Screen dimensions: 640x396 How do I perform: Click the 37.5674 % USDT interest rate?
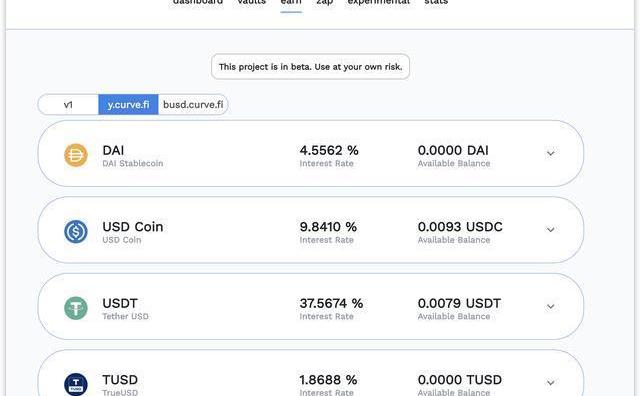[331, 303]
